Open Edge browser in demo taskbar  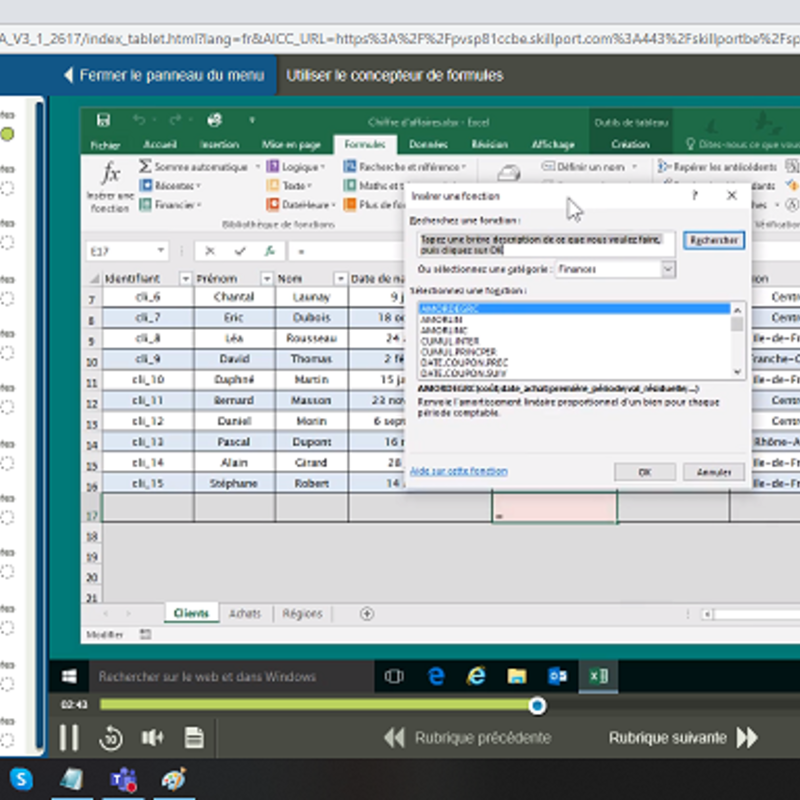(435, 677)
